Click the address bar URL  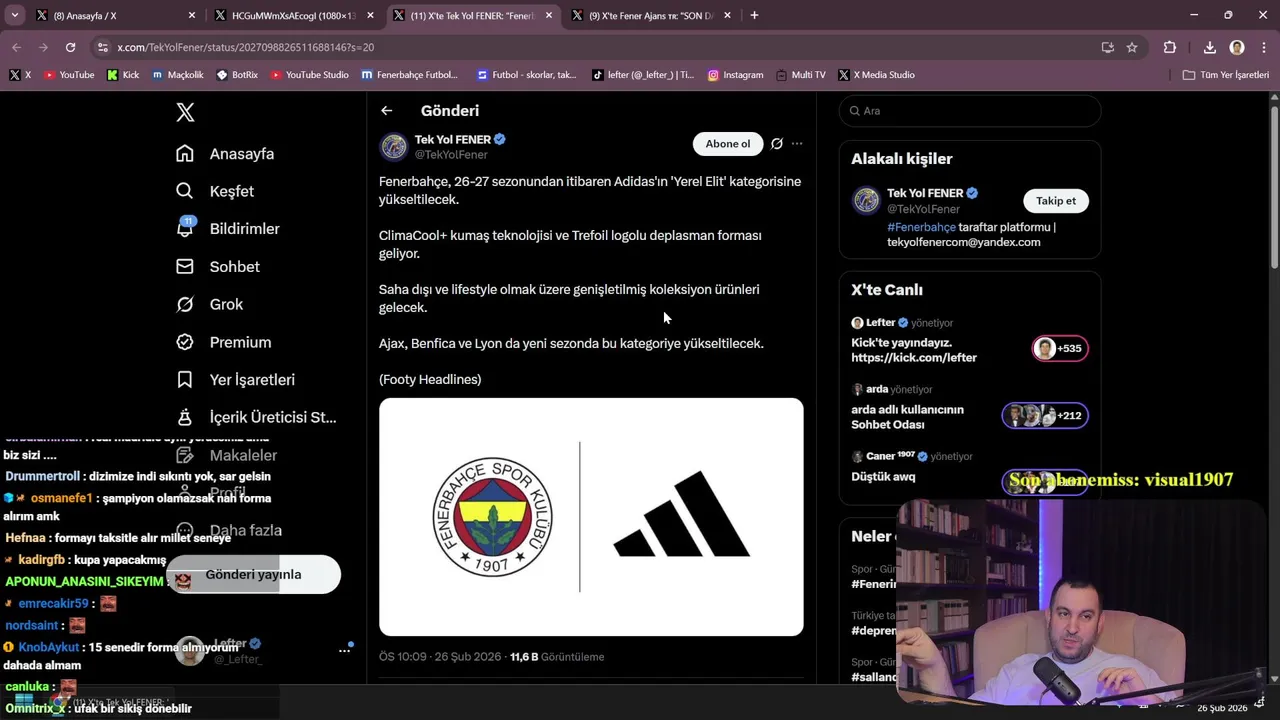tap(245, 47)
